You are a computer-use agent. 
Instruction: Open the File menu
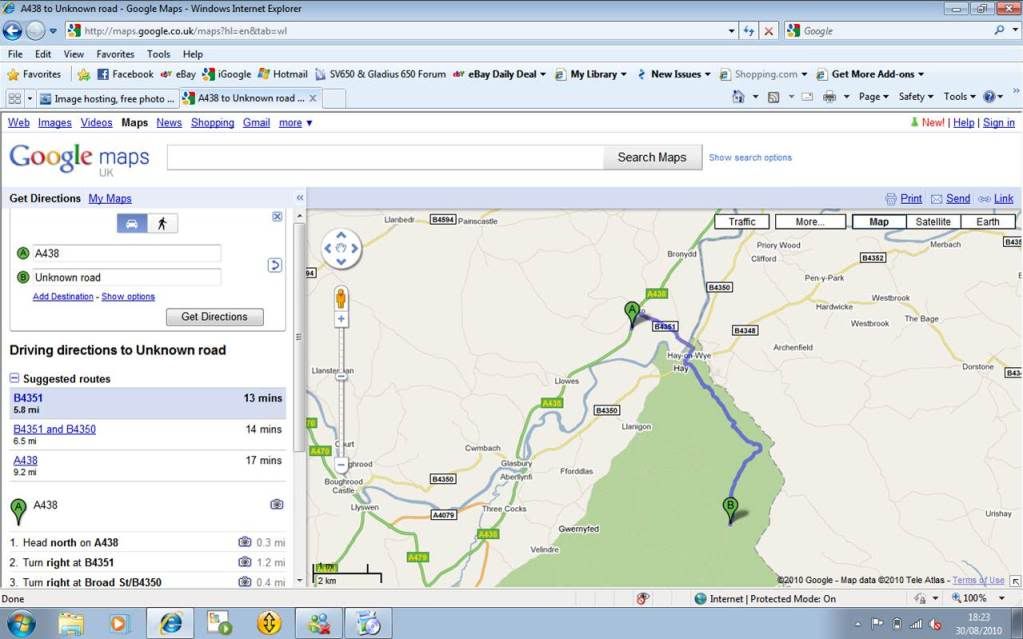click(15, 54)
